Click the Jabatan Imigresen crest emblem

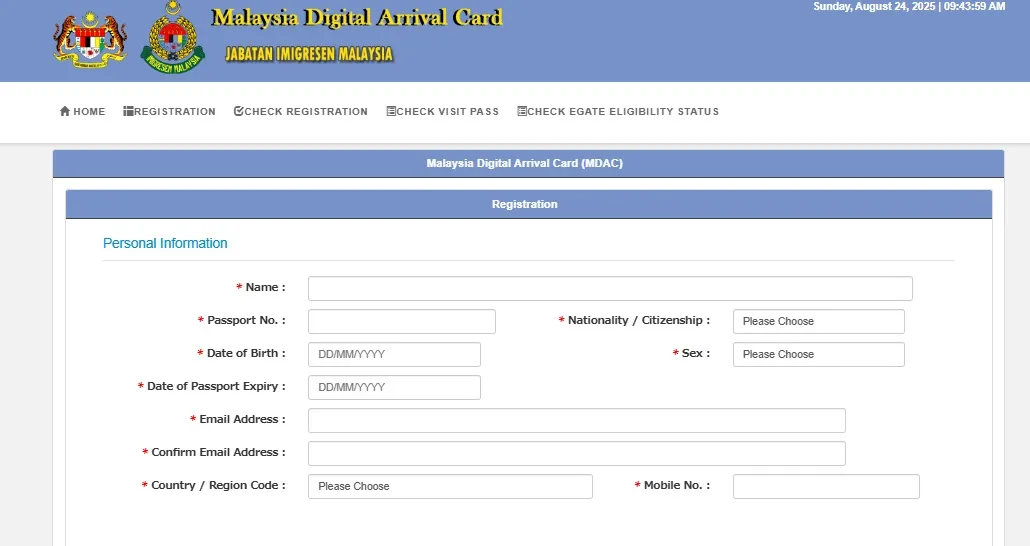pos(173,38)
